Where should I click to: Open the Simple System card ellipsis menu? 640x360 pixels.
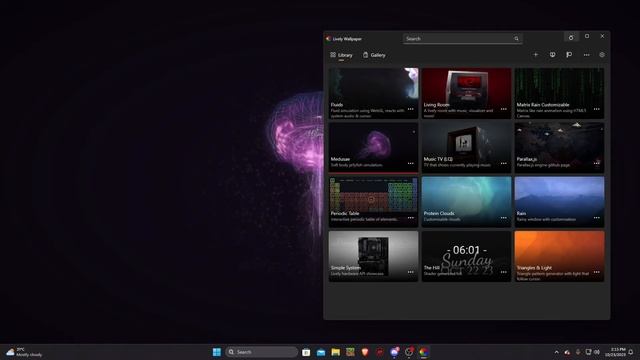411,272
